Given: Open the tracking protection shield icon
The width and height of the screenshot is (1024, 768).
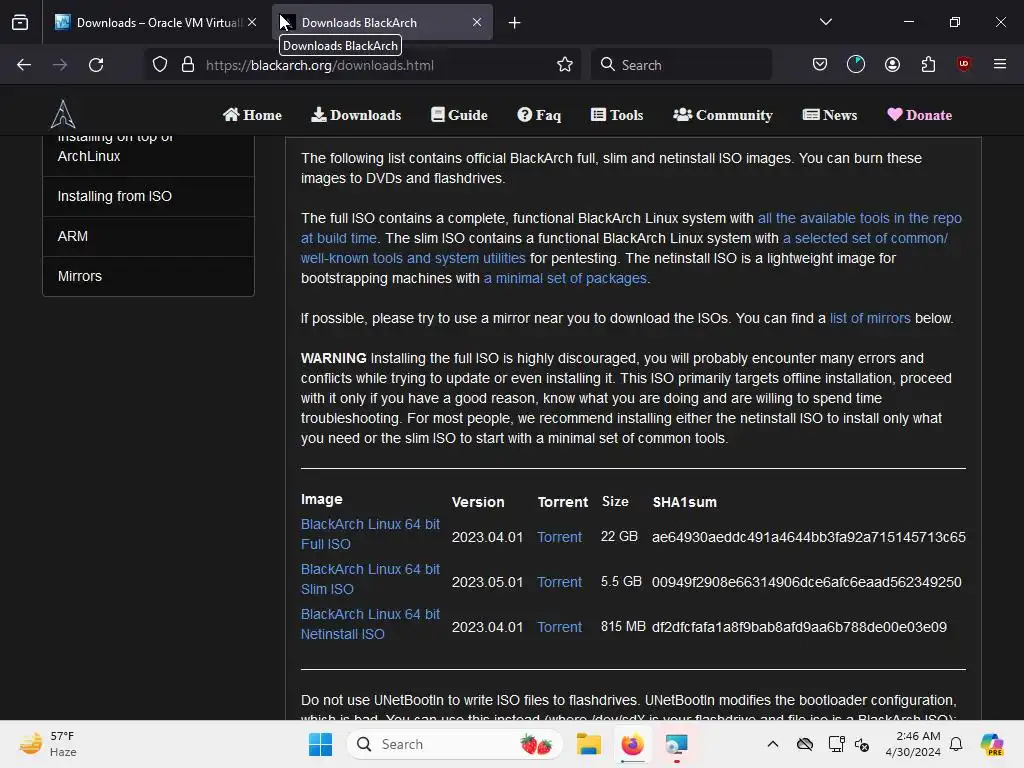Looking at the screenshot, I should point(160,65).
